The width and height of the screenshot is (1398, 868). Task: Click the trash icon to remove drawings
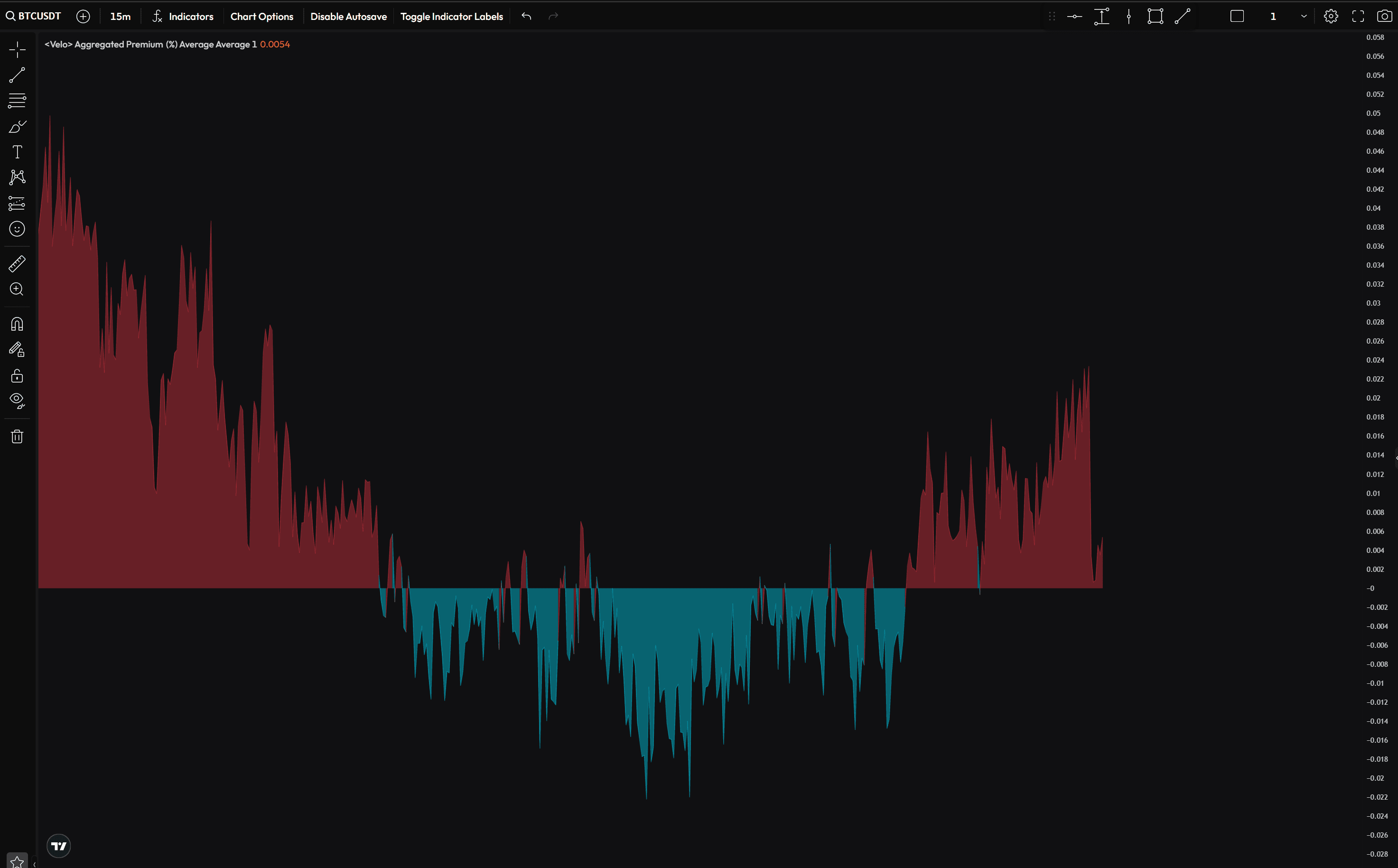point(17,436)
